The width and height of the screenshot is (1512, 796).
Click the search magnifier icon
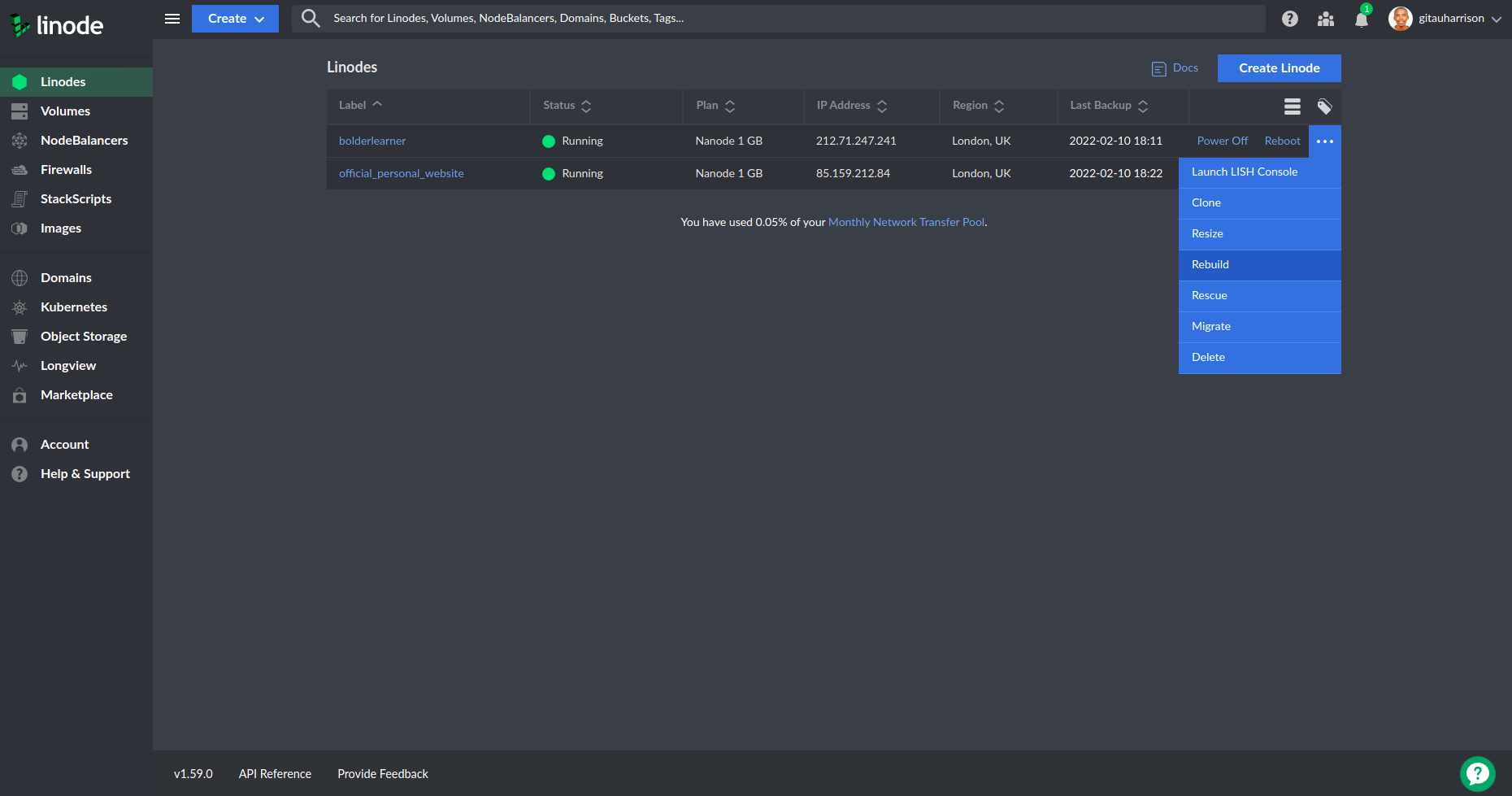click(x=311, y=18)
